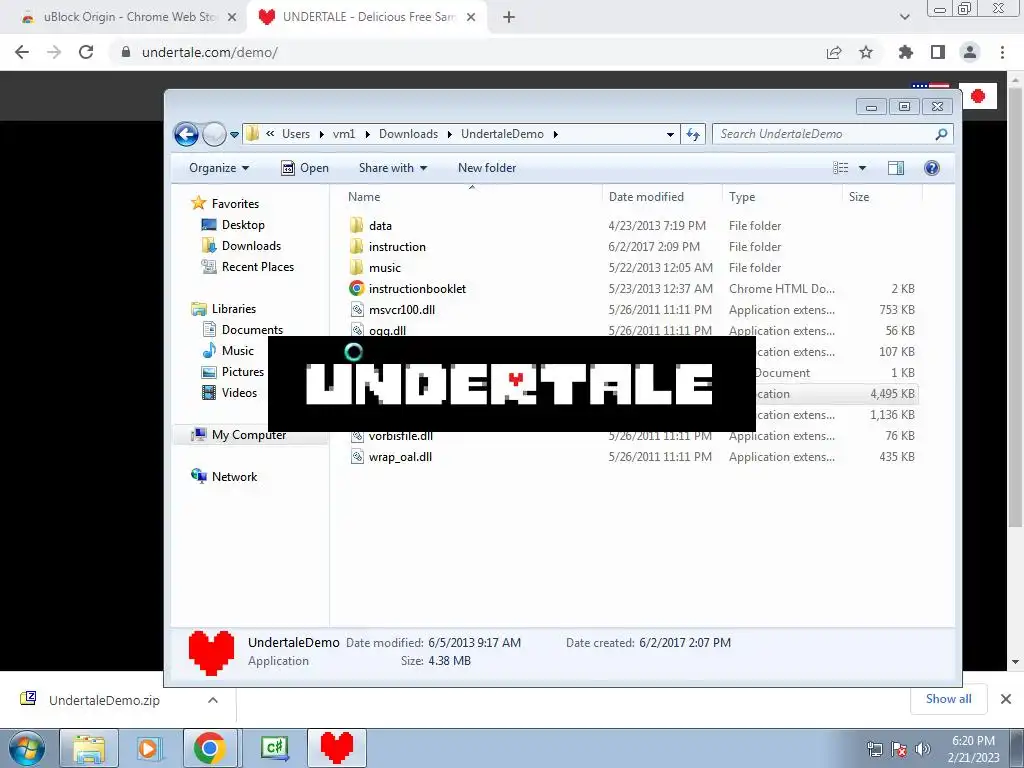Screen dimensions: 1024x768
Task: Open the Share with menu
Action: (392, 168)
